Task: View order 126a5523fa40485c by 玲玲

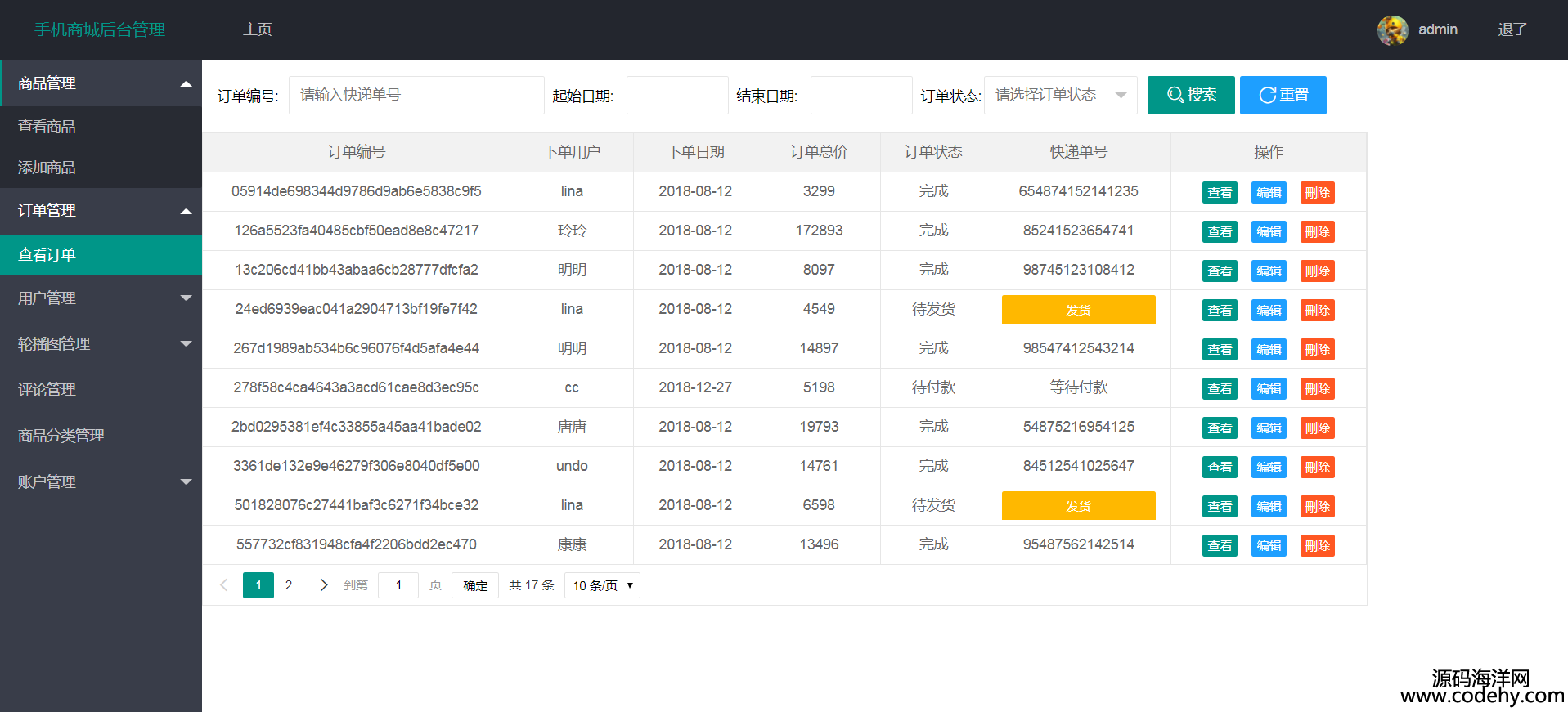Action: pos(1220,231)
